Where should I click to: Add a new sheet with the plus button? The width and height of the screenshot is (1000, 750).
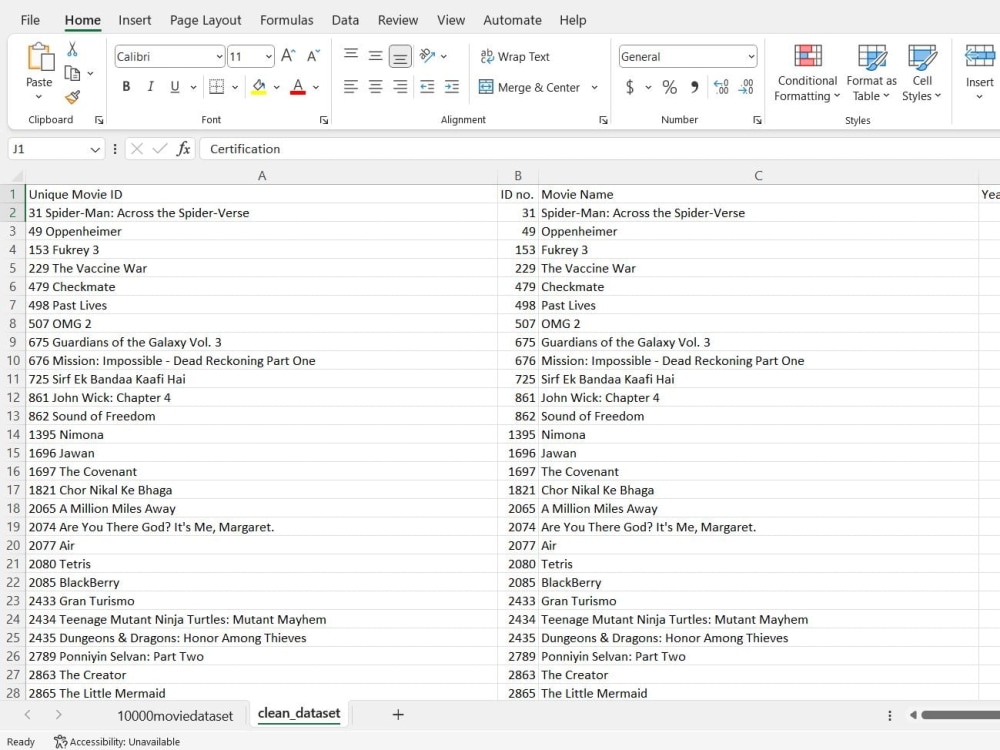coord(398,714)
